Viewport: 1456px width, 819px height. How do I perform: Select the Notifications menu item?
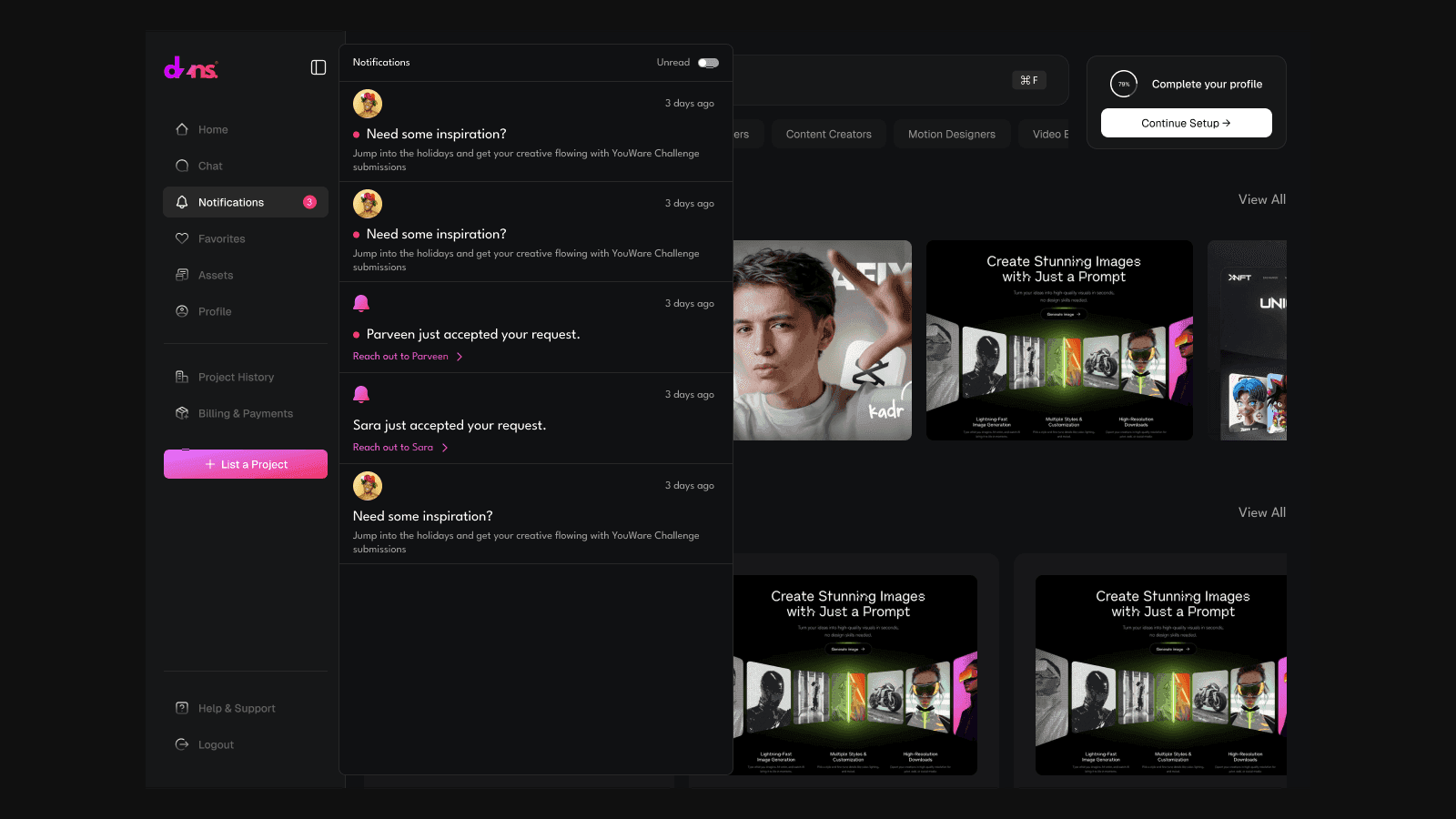[246, 202]
